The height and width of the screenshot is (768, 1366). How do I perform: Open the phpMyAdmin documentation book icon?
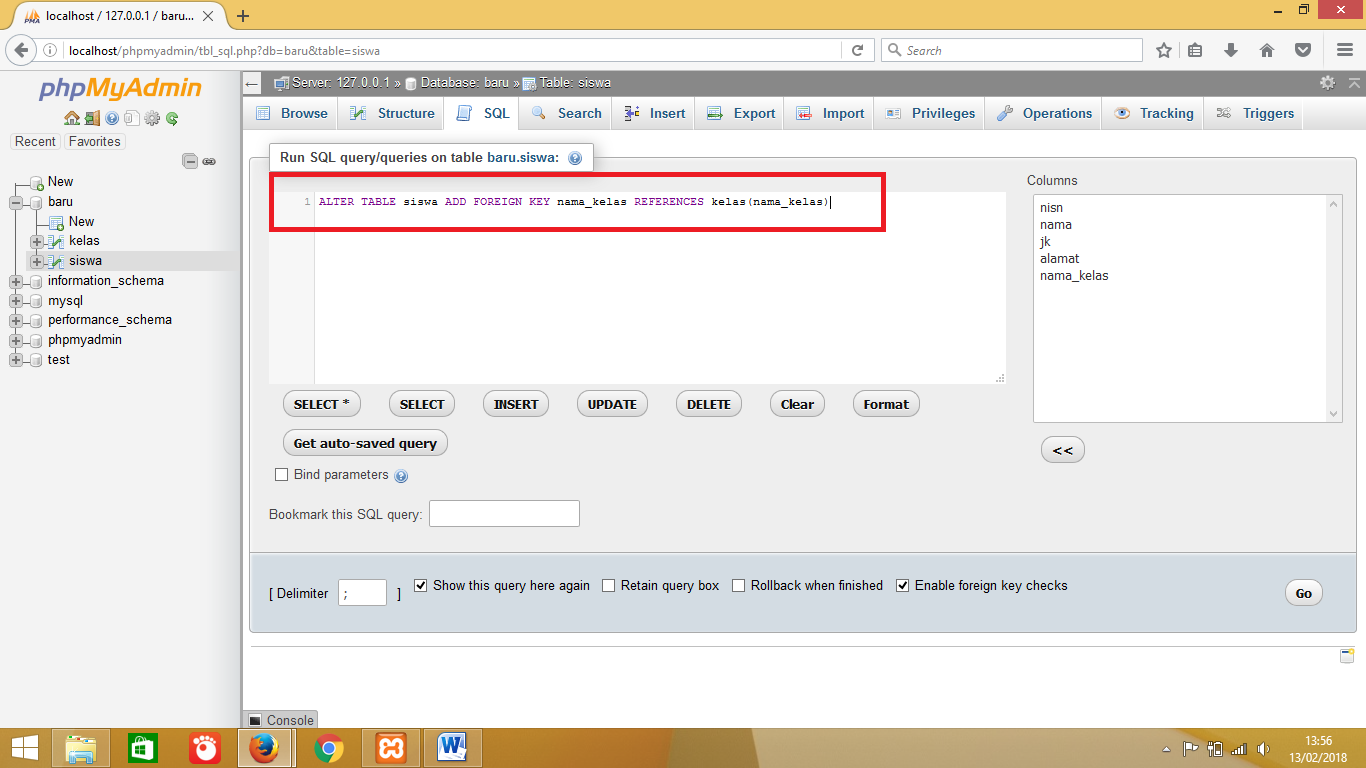(131, 118)
